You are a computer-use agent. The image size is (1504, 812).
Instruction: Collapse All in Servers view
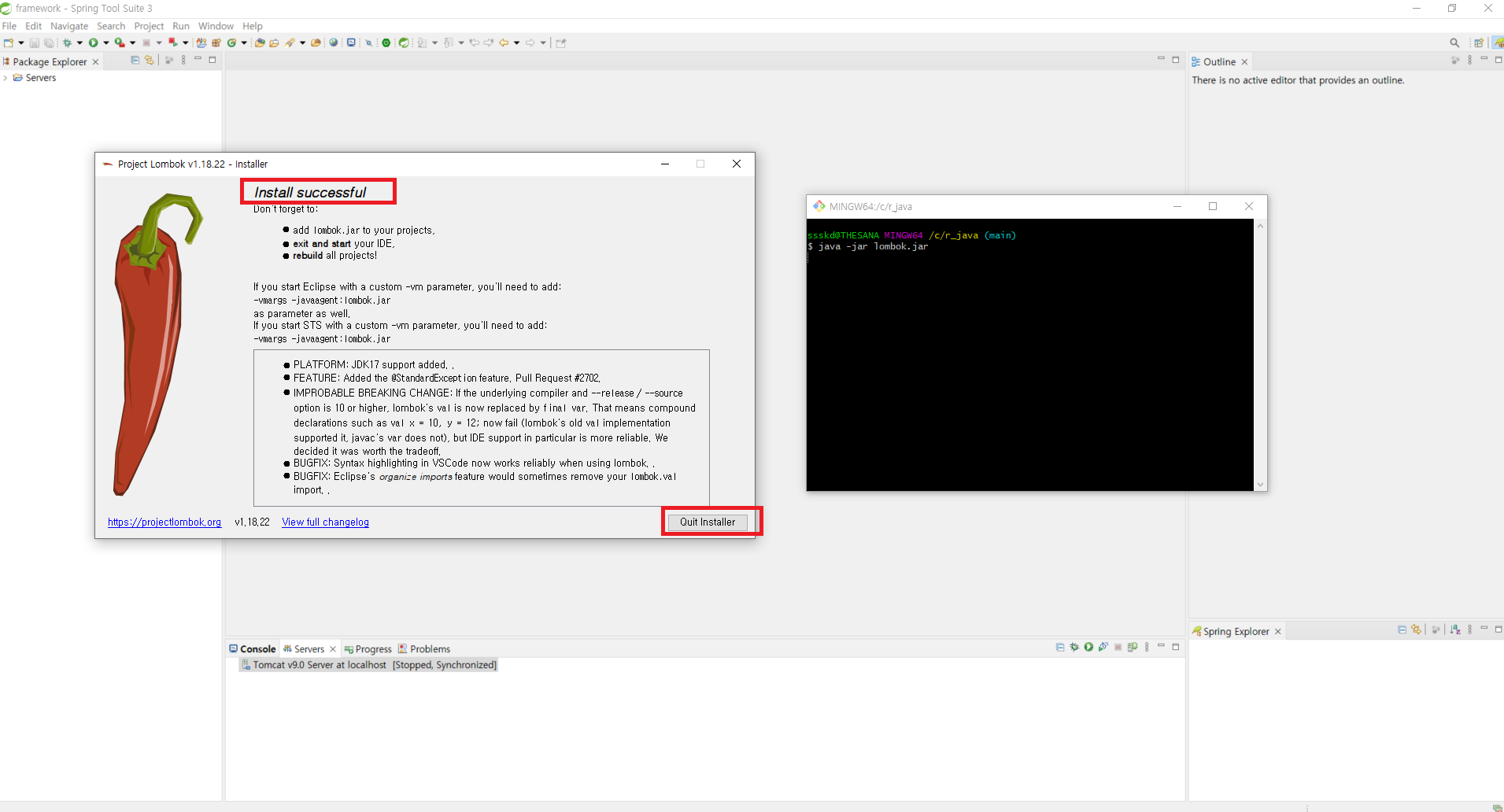pos(1060,647)
